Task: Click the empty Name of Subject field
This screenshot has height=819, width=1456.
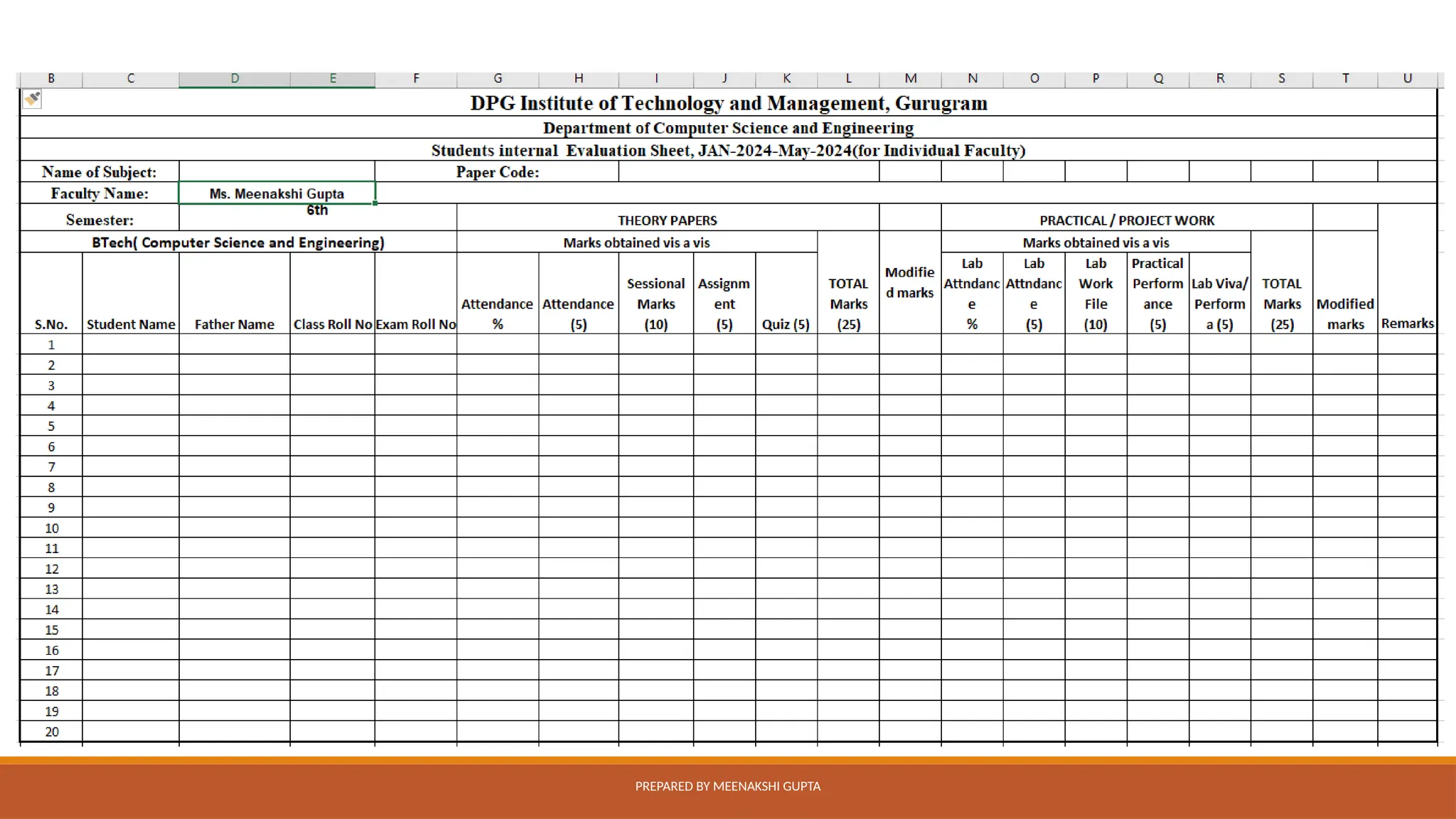Action: click(x=277, y=172)
